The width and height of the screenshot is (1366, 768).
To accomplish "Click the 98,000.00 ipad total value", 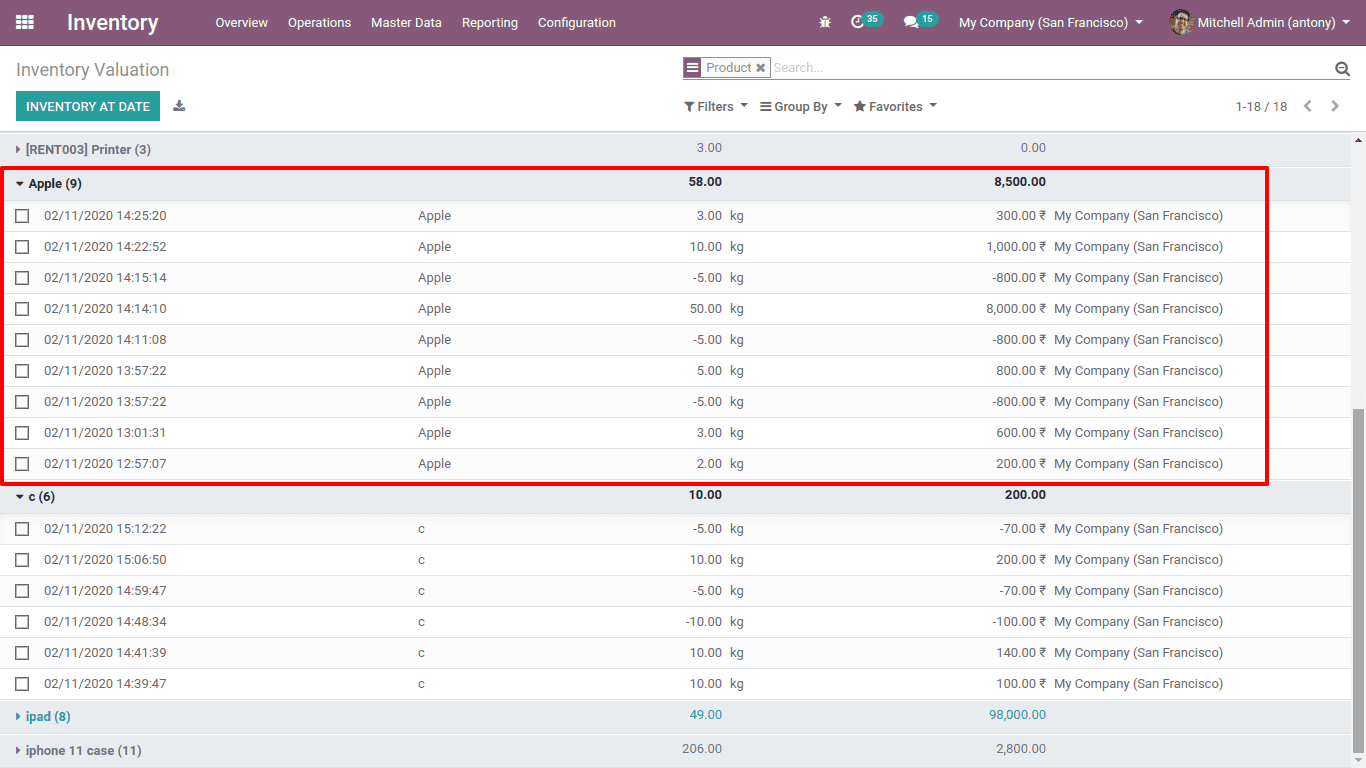I will point(1016,715).
